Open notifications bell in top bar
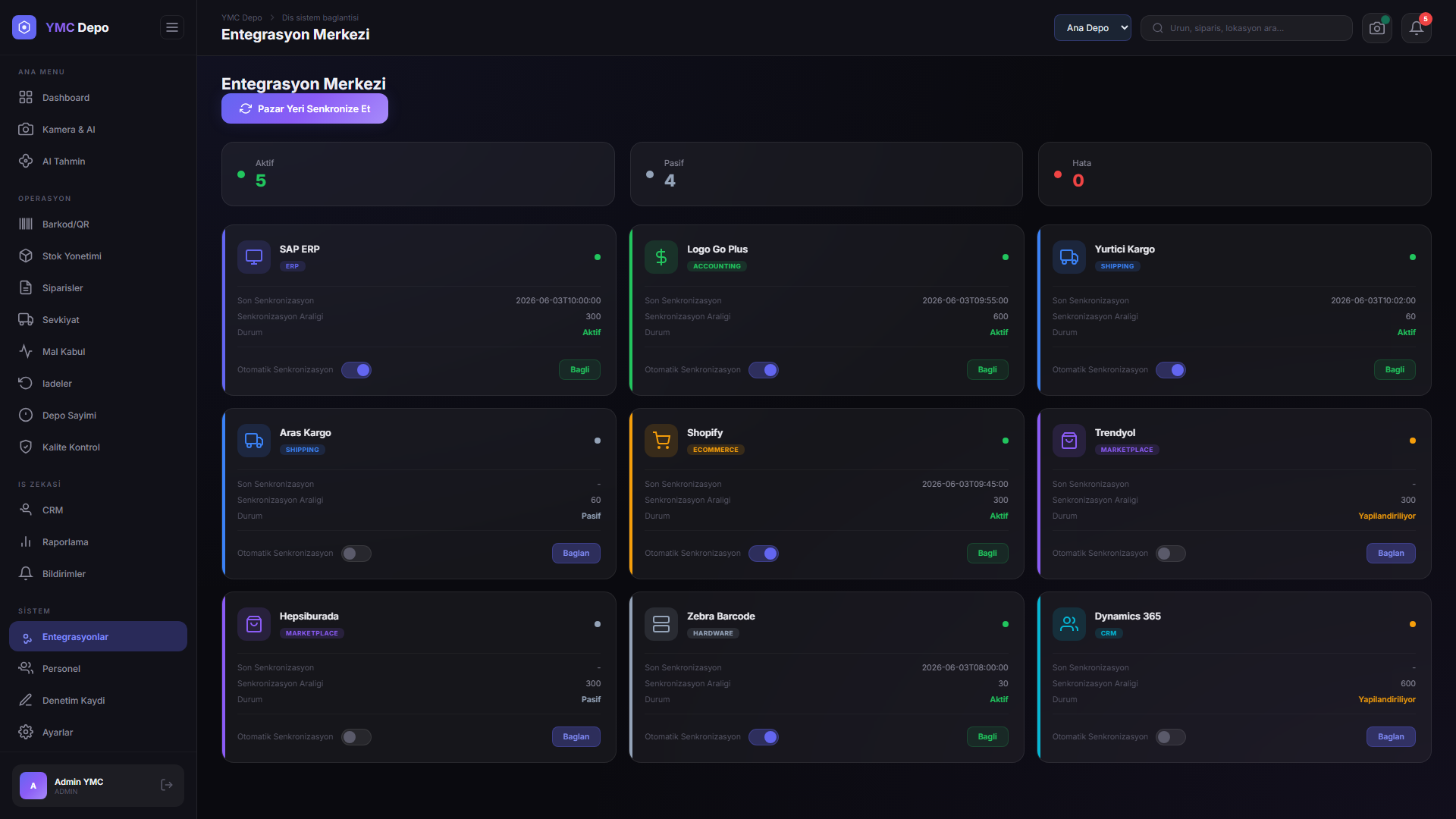 [x=1417, y=28]
